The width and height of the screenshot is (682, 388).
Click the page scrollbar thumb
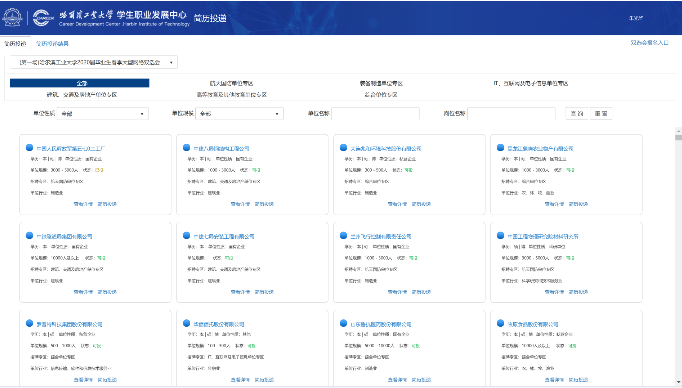point(679,137)
